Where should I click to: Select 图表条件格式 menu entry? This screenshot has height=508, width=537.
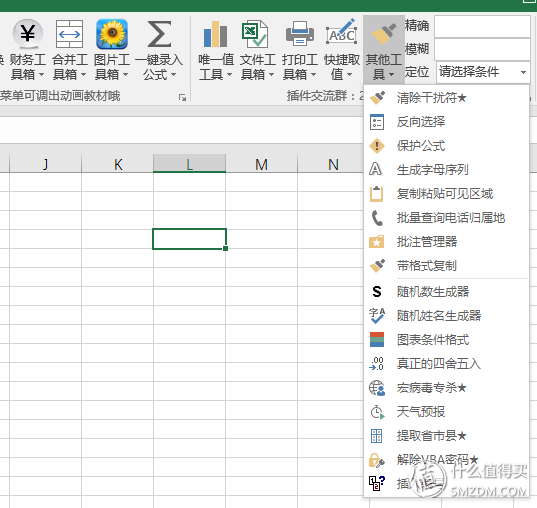[x=446, y=339]
